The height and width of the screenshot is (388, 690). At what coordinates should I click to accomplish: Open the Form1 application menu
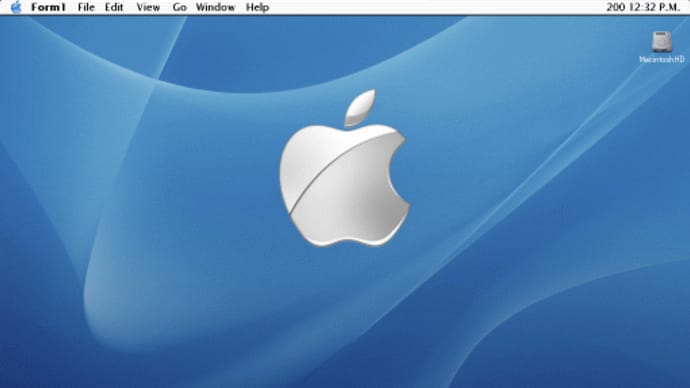[48, 7]
